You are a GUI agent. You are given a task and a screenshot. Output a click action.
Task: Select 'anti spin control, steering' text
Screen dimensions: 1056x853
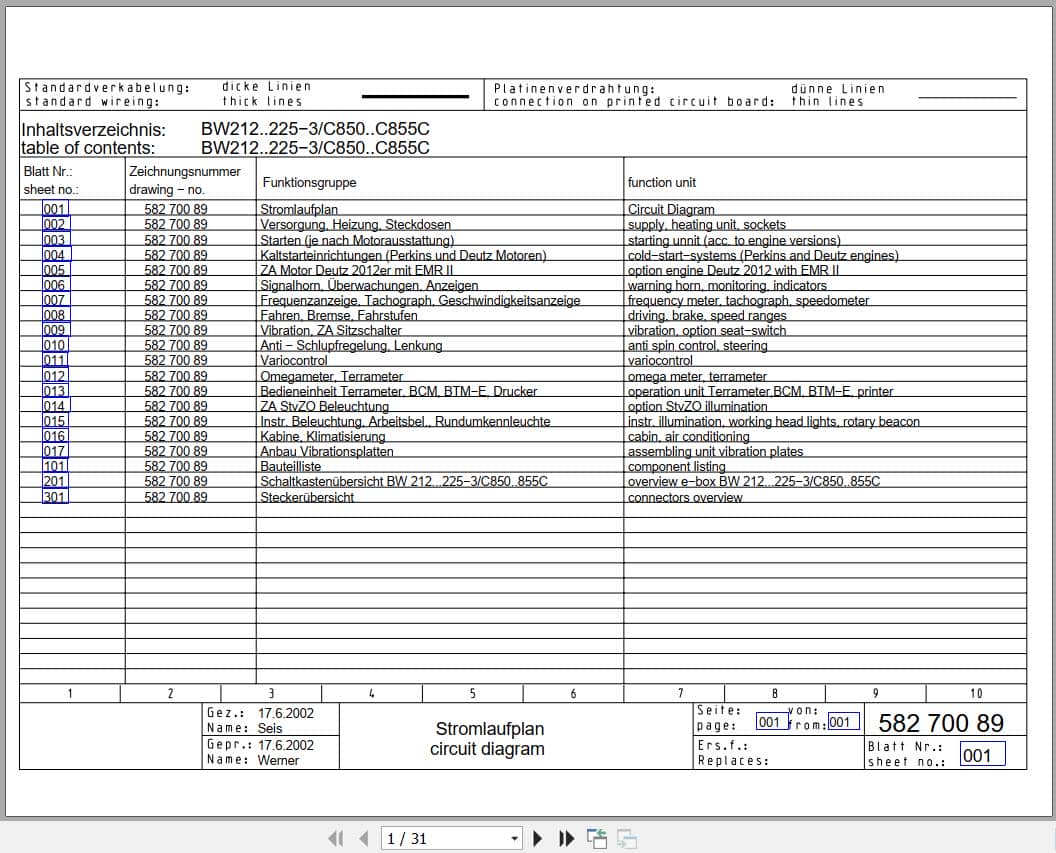[x=698, y=345]
